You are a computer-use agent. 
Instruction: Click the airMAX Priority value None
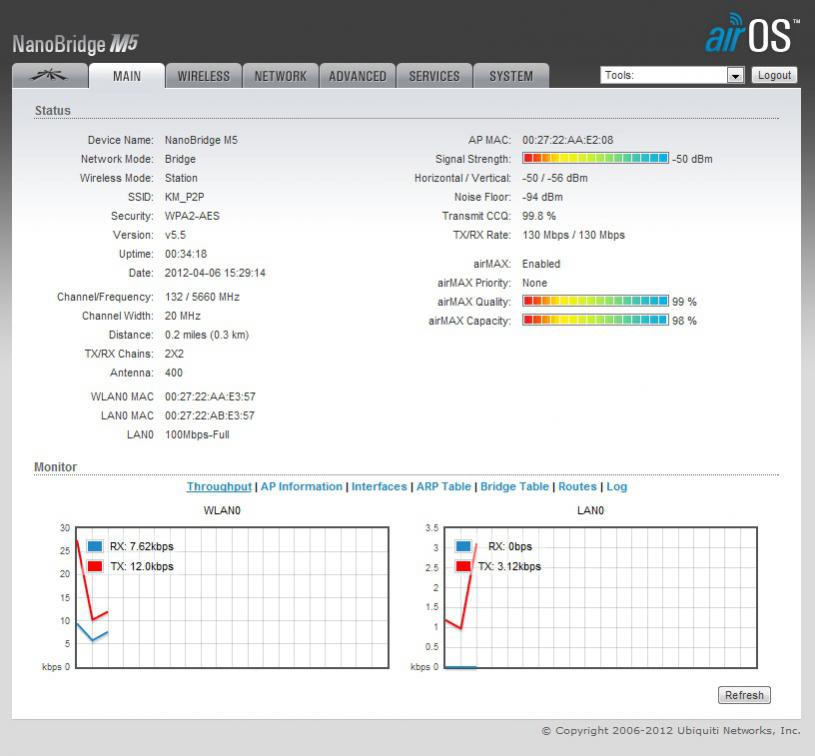pyautogui.click(x=535, y=283)
